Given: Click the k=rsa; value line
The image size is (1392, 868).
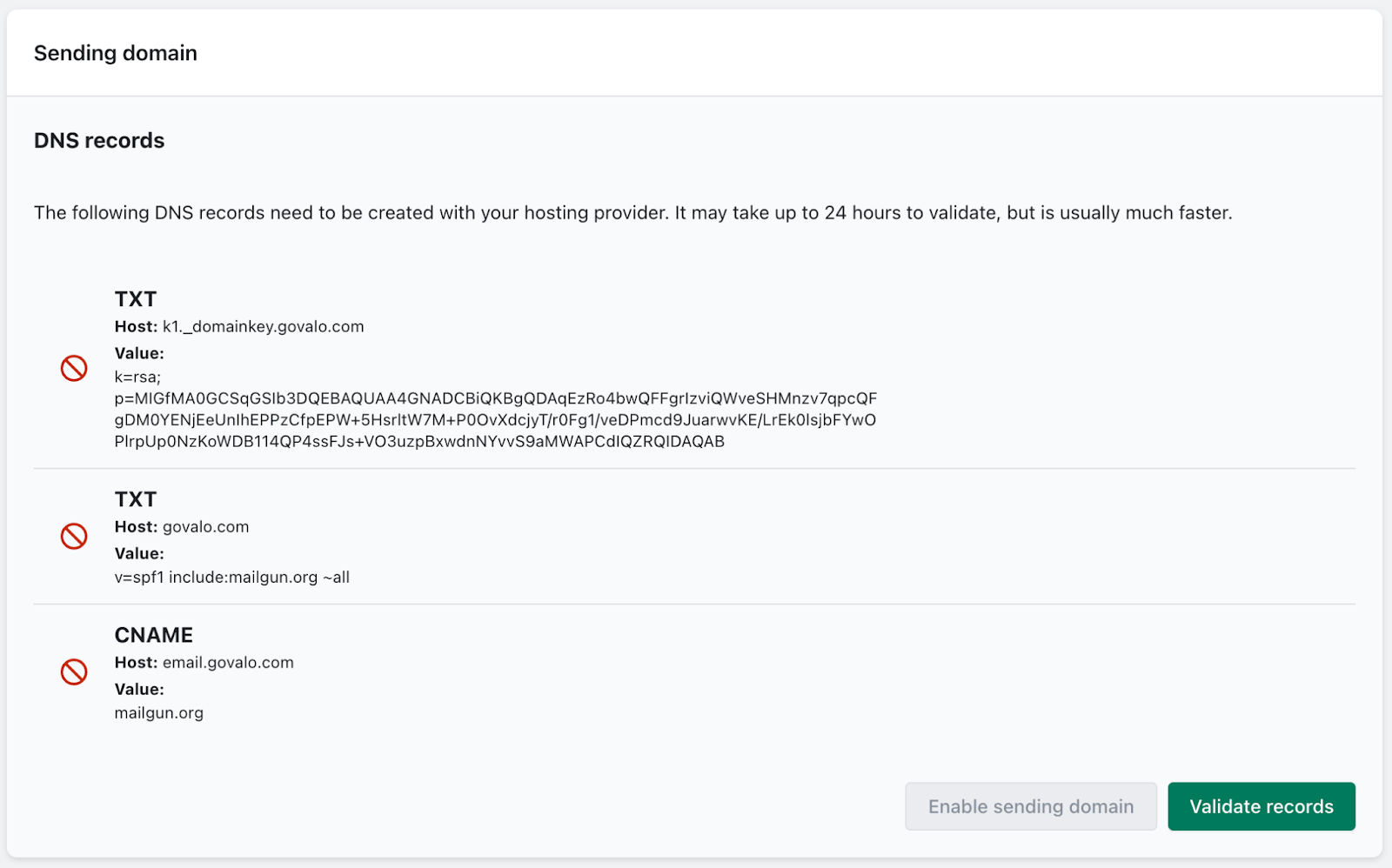Looking at the screenshot, I should click(137, 377).
